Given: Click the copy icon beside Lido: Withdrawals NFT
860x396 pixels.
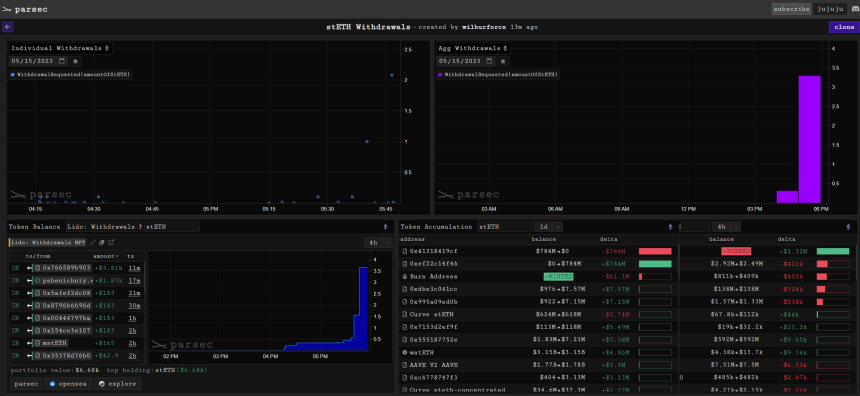Looking at the screenshot, I should coord(102,242).
